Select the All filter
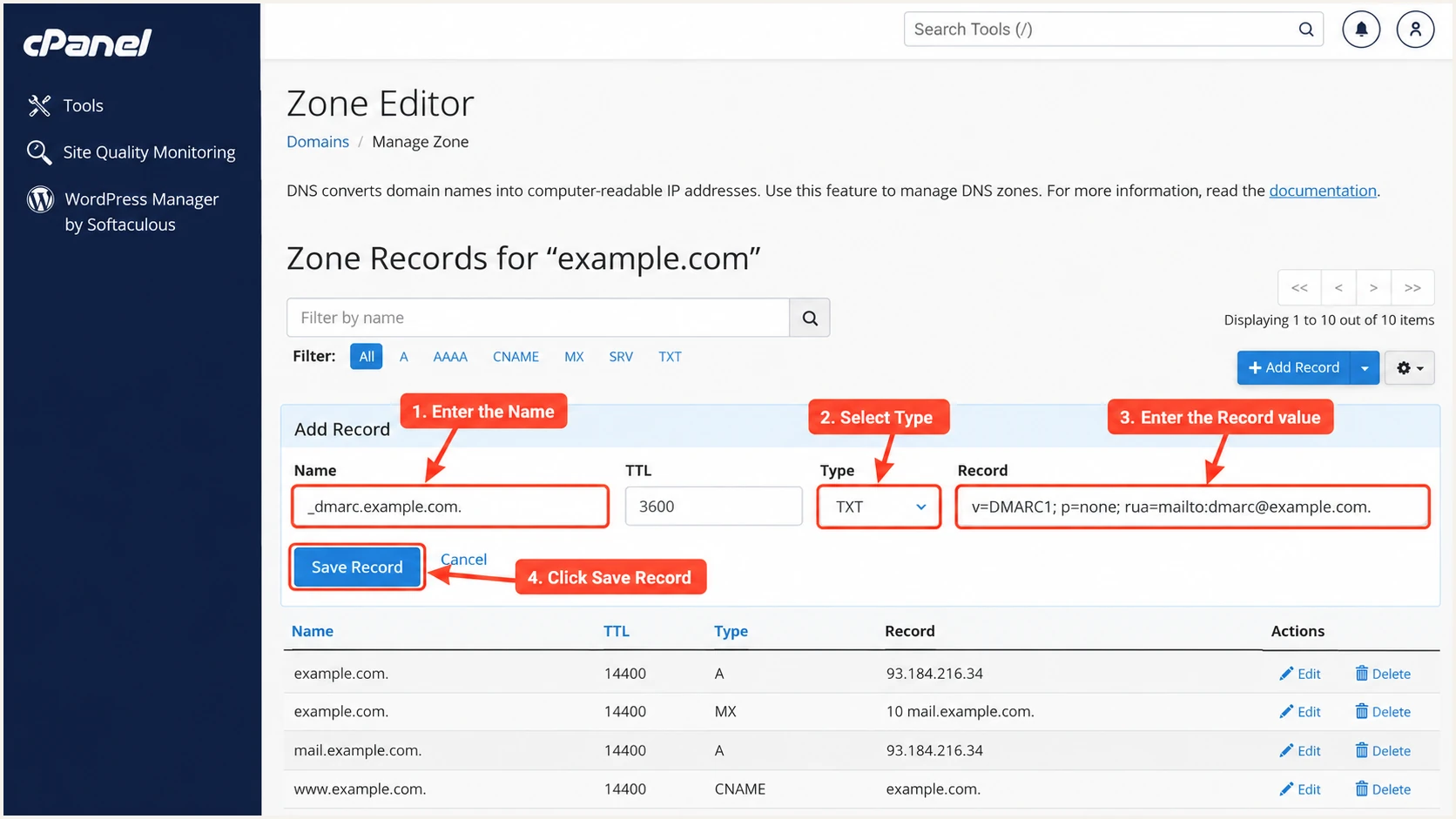 367,356
